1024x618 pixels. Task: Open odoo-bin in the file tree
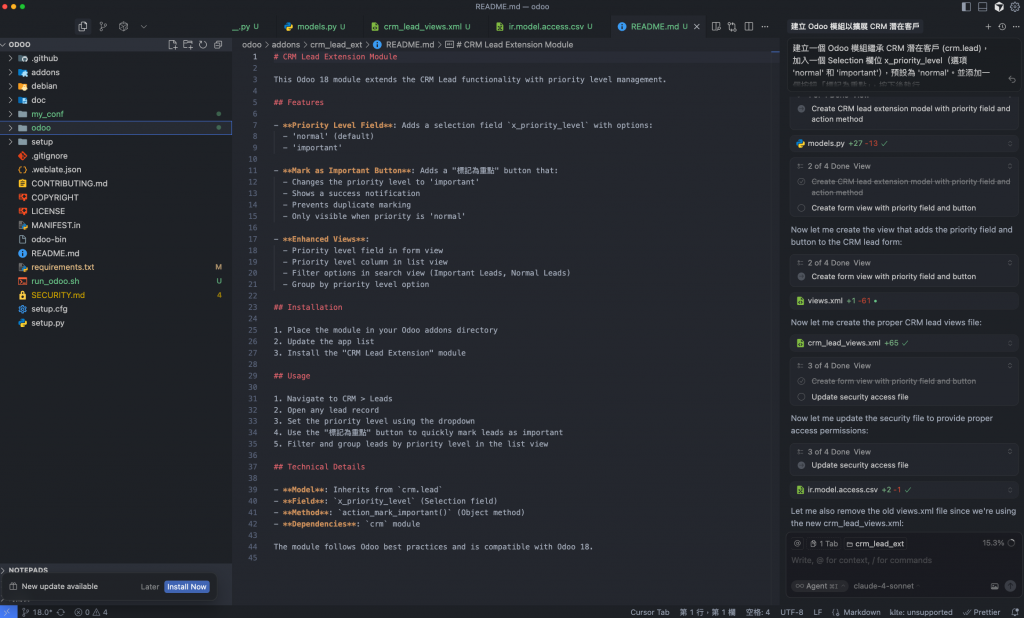pos(48,239)
